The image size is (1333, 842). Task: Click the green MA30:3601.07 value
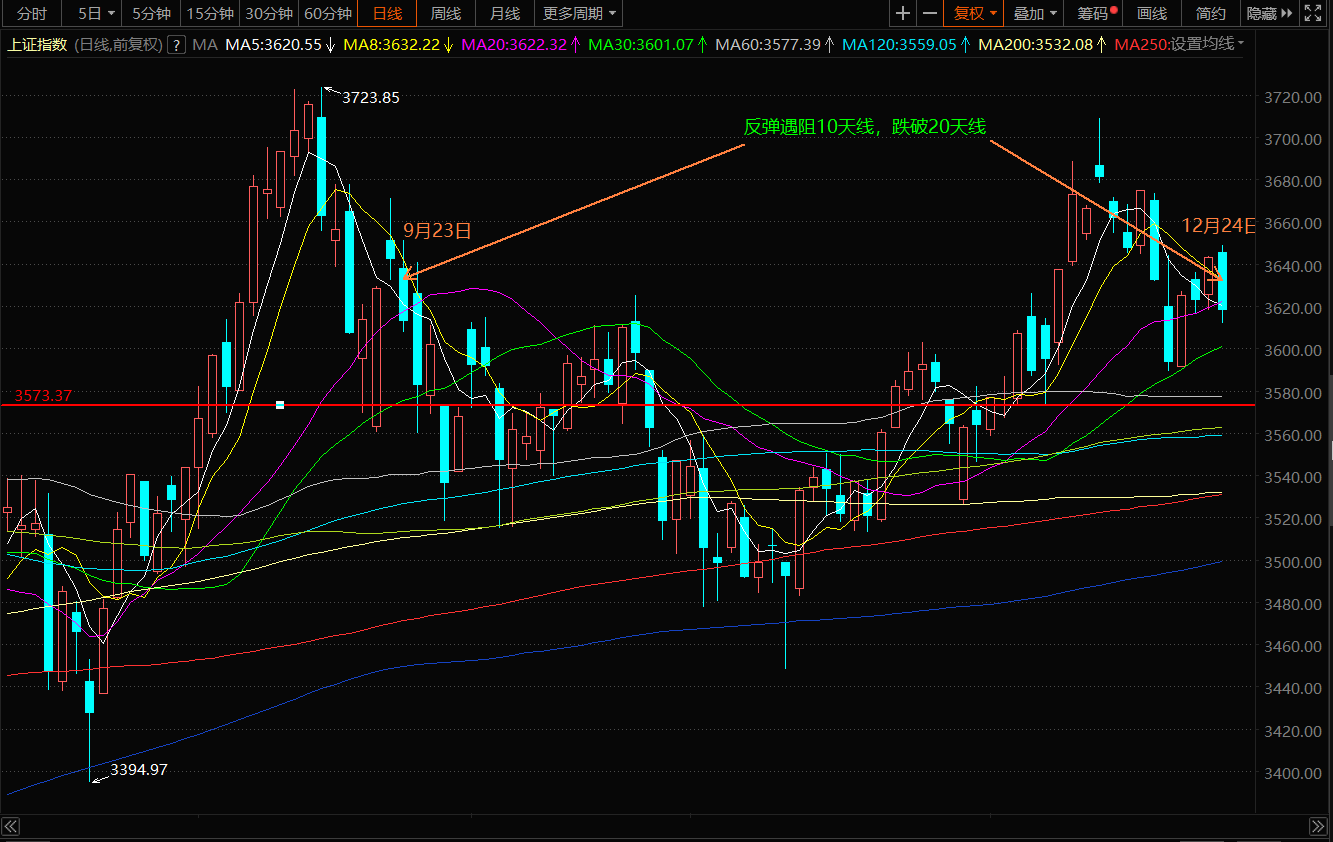[648, 45]
